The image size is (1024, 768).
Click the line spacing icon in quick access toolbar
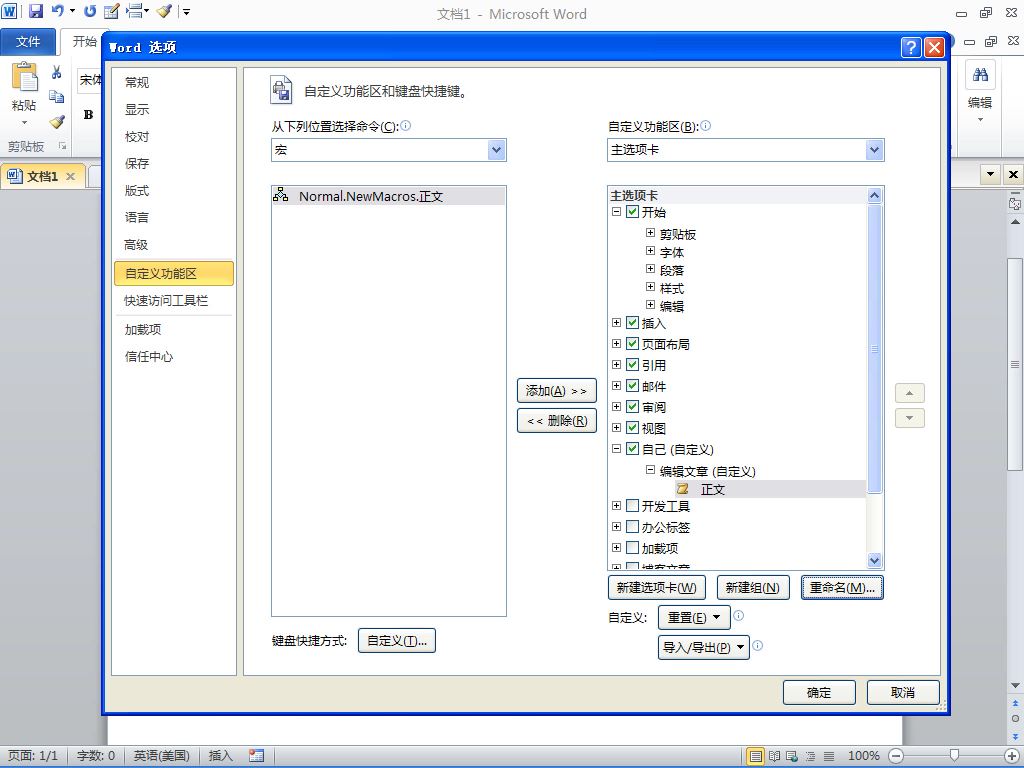134,11
